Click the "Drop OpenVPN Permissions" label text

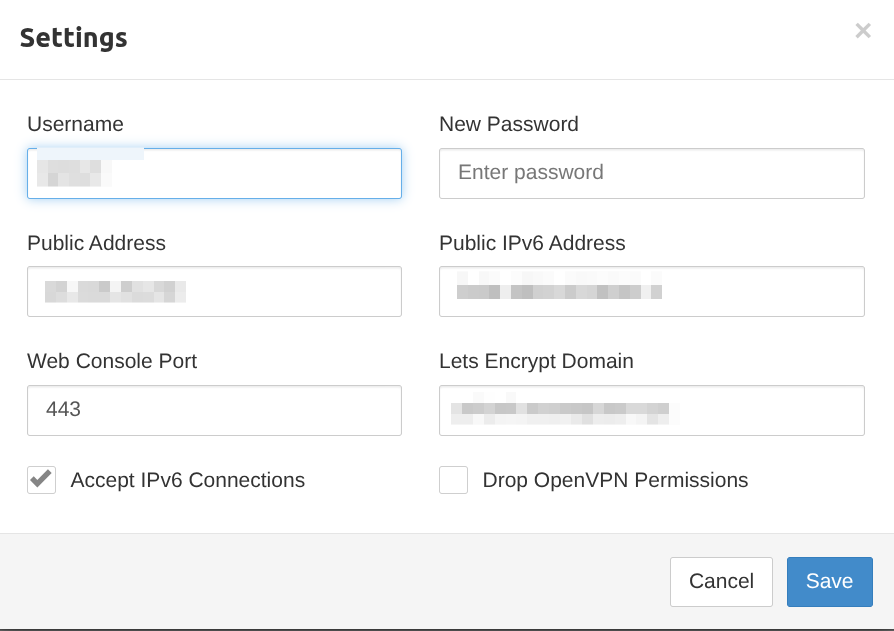[x=615, y=480]
